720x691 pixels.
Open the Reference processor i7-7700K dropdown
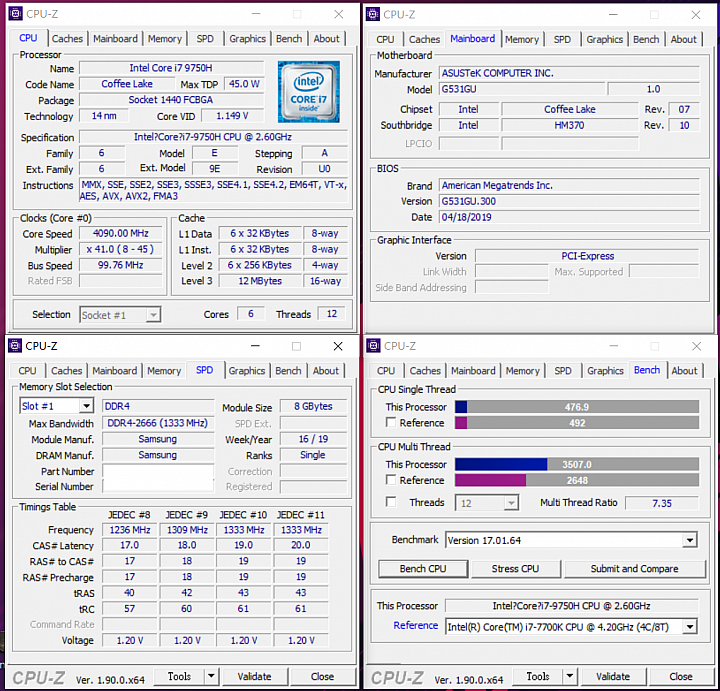[689, 627]
